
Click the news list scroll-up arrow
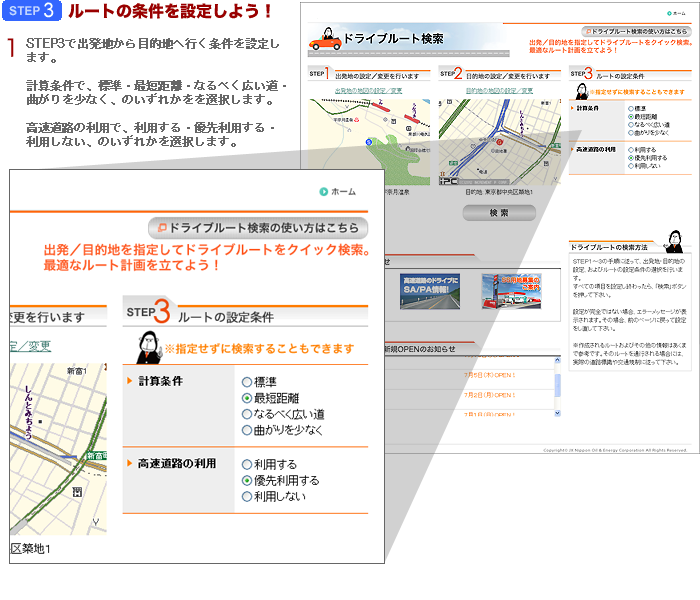(x=557, y=360)
